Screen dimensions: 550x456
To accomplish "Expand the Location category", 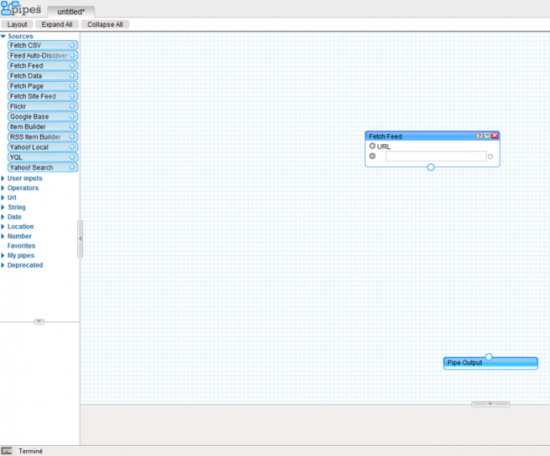I will 3,227.
